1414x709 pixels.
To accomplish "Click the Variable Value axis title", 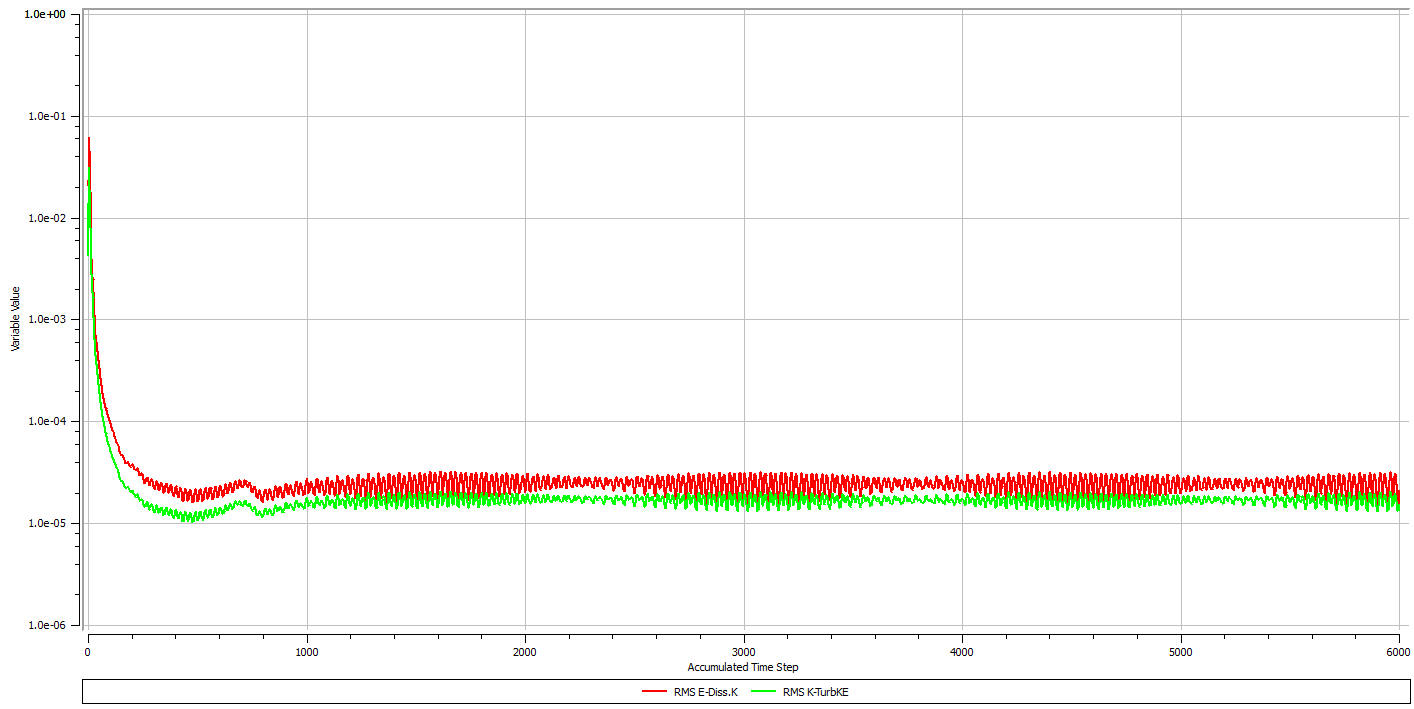I will point(15,321).
